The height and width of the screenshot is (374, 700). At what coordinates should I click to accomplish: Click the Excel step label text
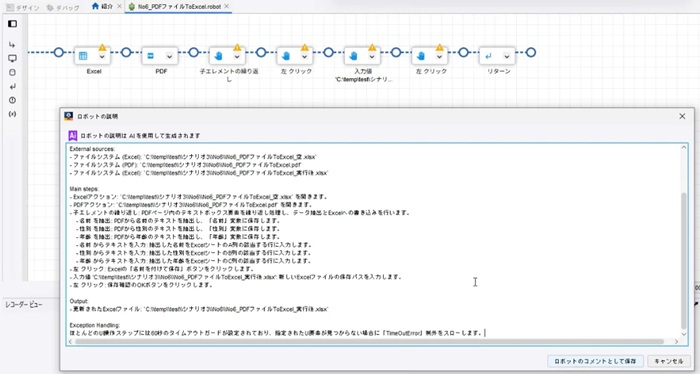[x=94, y=71]
